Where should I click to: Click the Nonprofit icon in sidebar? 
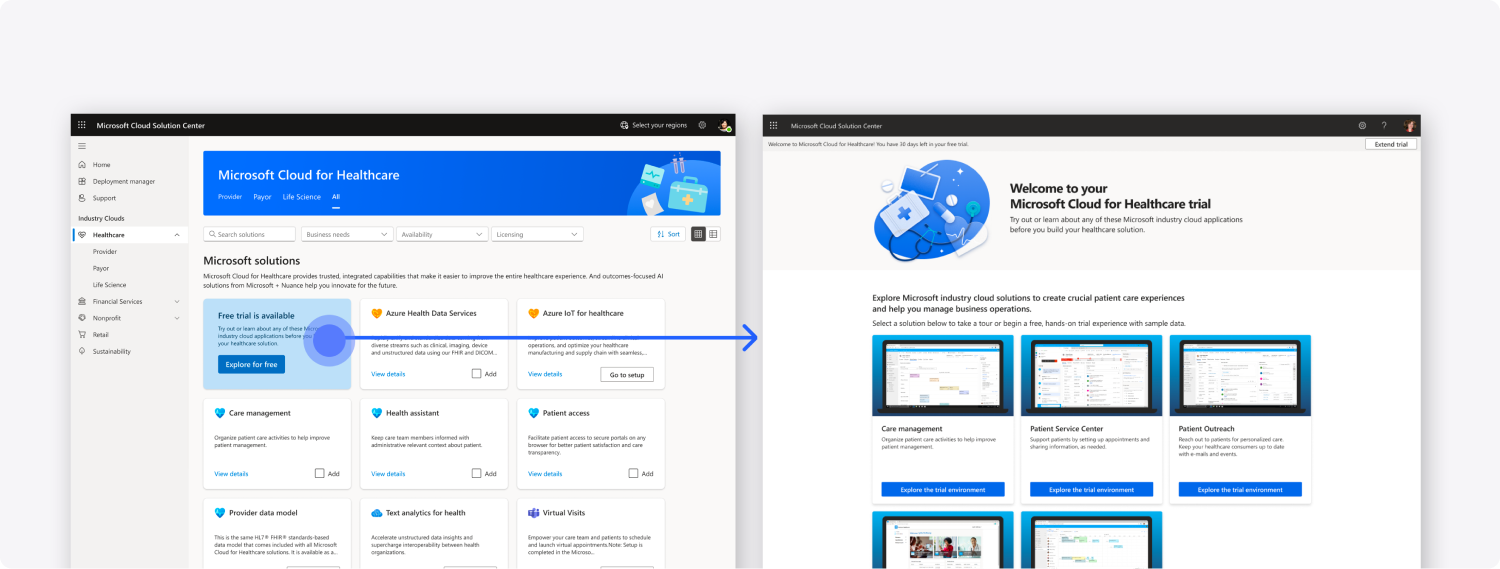(x=82, y=318)
